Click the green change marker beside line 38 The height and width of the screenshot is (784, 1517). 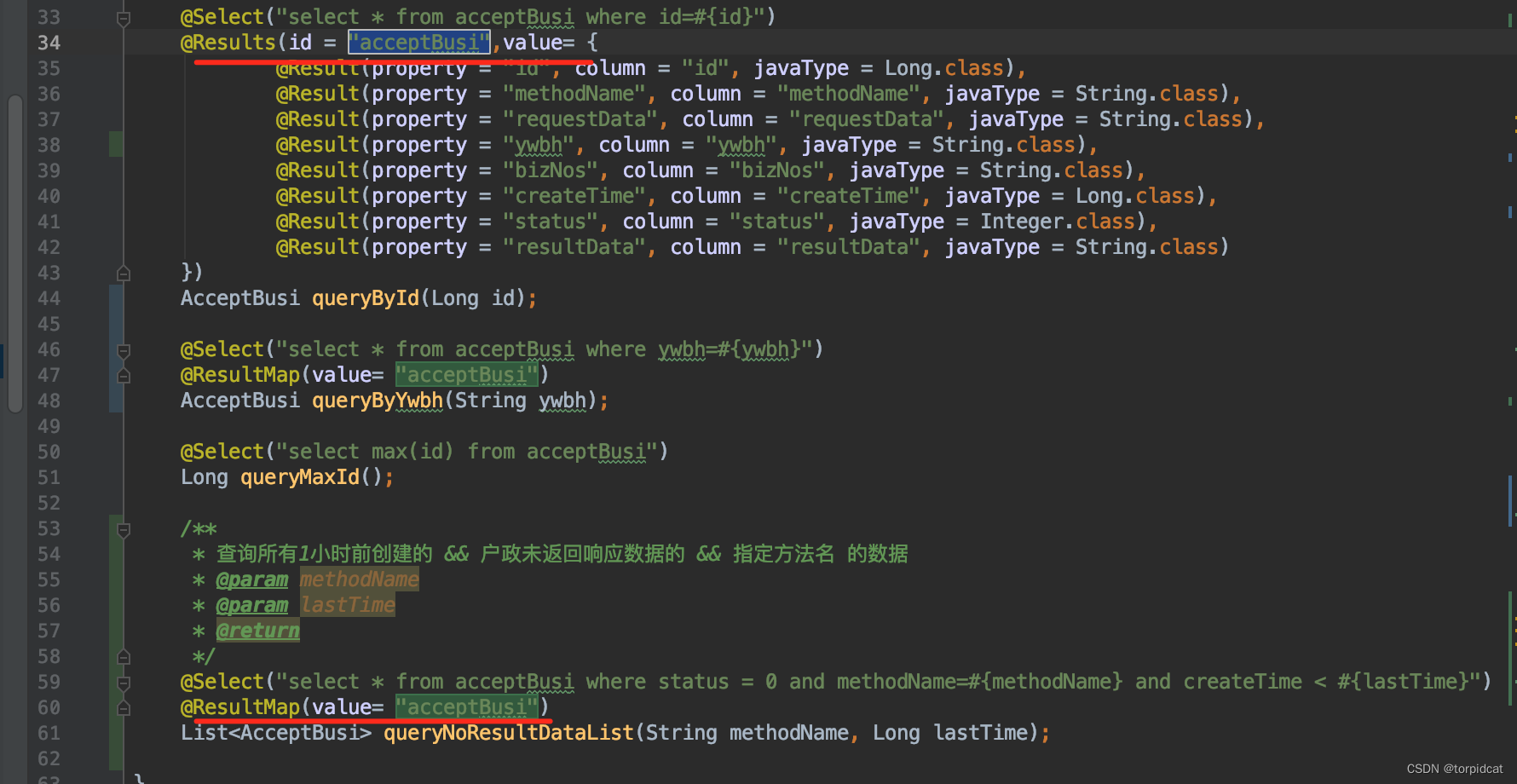pyautogui.click(x=117, y=144)
